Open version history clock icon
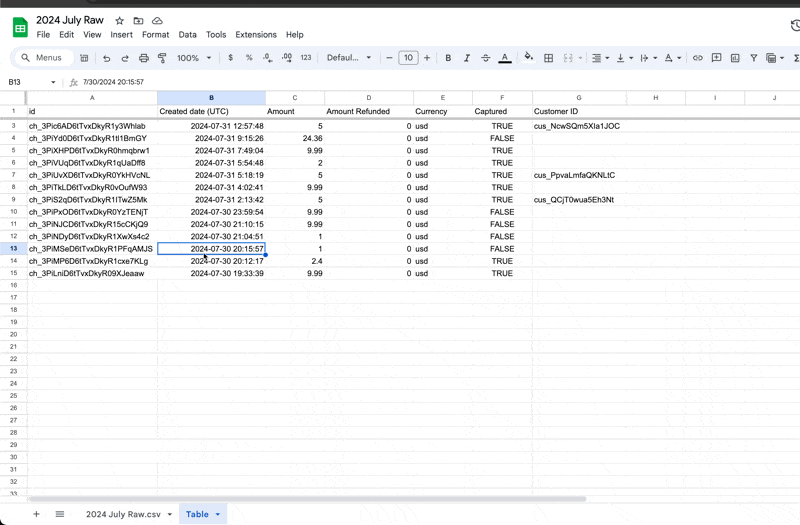Screen dimensions: 800x525 [795, 26]
